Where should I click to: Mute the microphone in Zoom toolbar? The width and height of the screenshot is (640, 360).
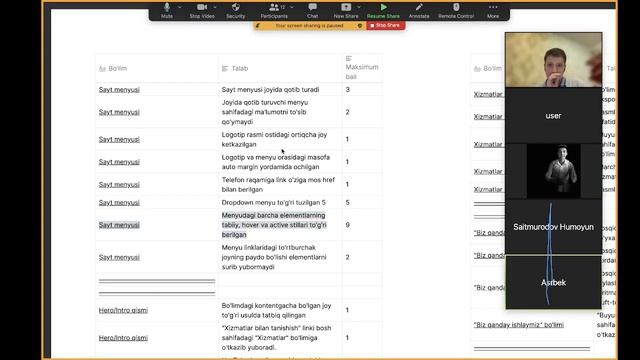click(167, 11)
